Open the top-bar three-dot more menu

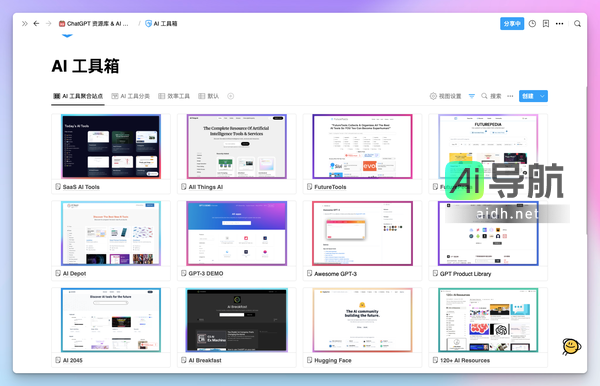(559, 24)
